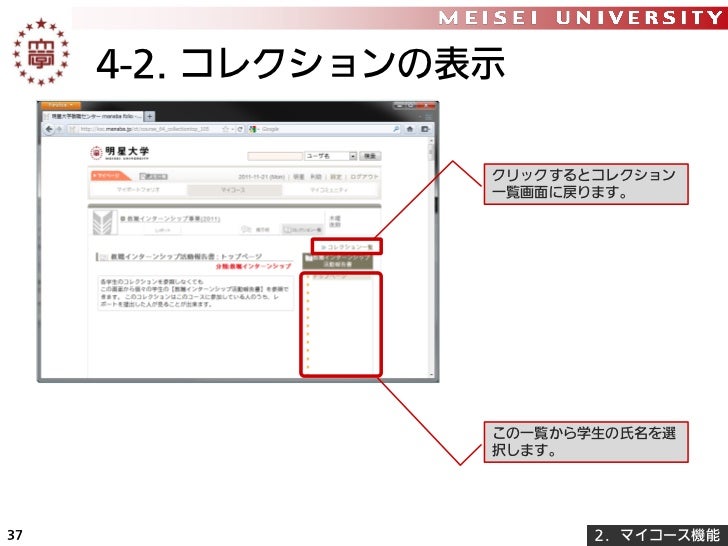Click the orange マイページ button
The height and width of the screenshot is (546, 728).
pyautogui.click(x=109, y=176)
